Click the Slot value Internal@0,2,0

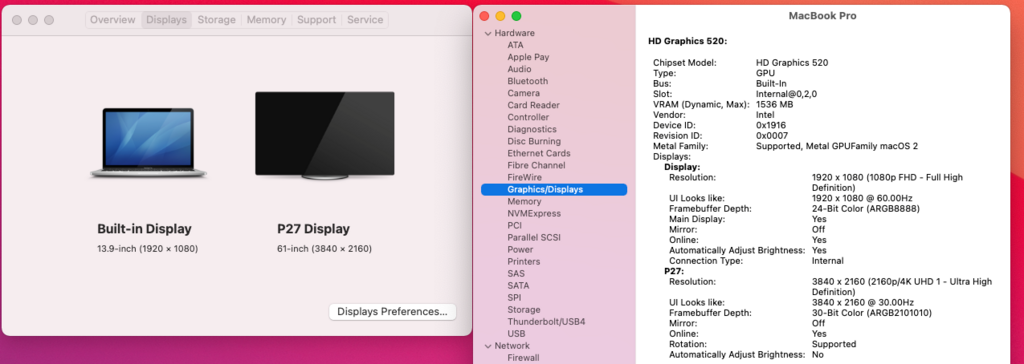coord(786,94)
